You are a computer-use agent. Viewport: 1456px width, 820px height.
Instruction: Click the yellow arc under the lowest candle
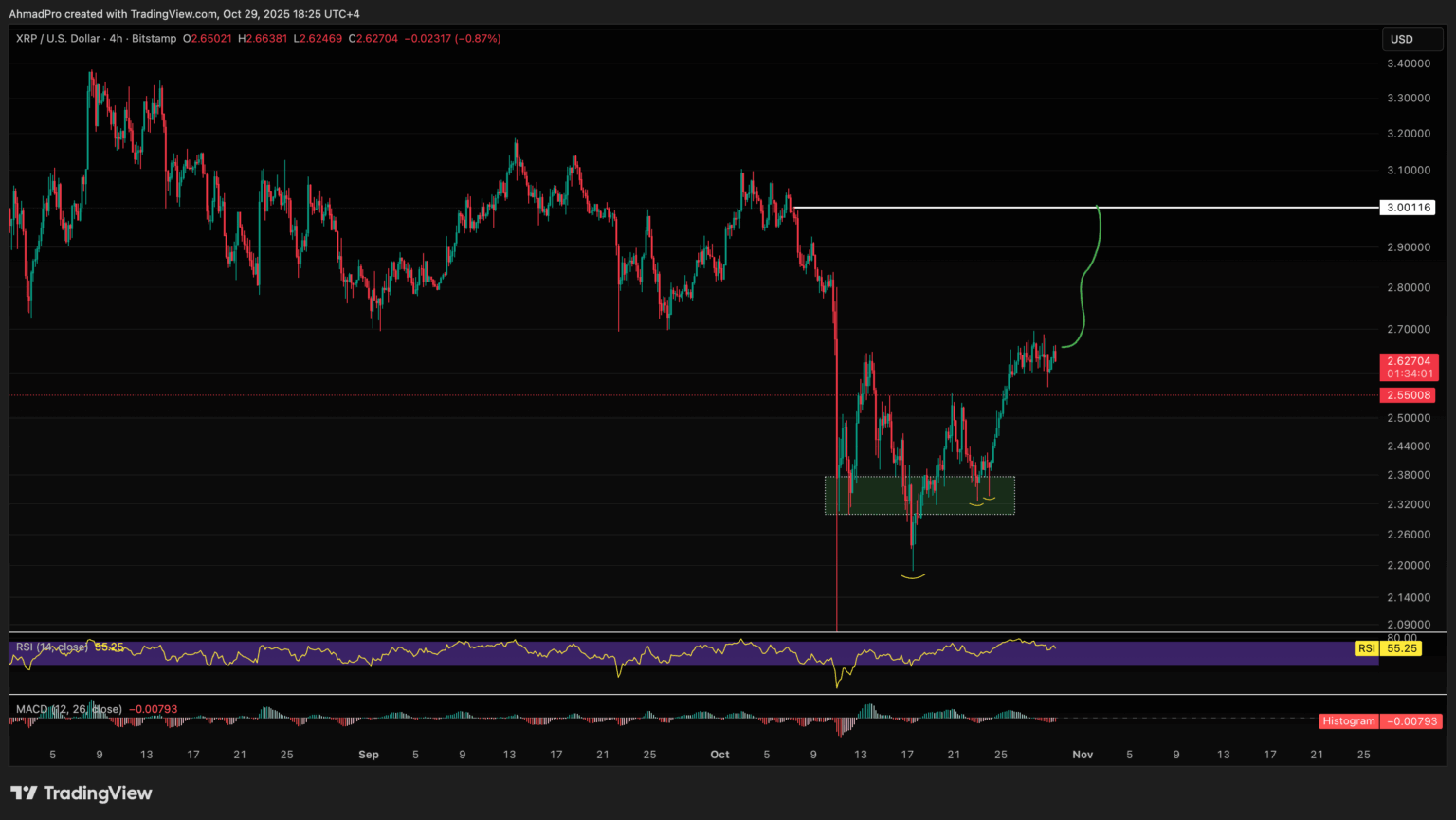(x=912, y=576)
